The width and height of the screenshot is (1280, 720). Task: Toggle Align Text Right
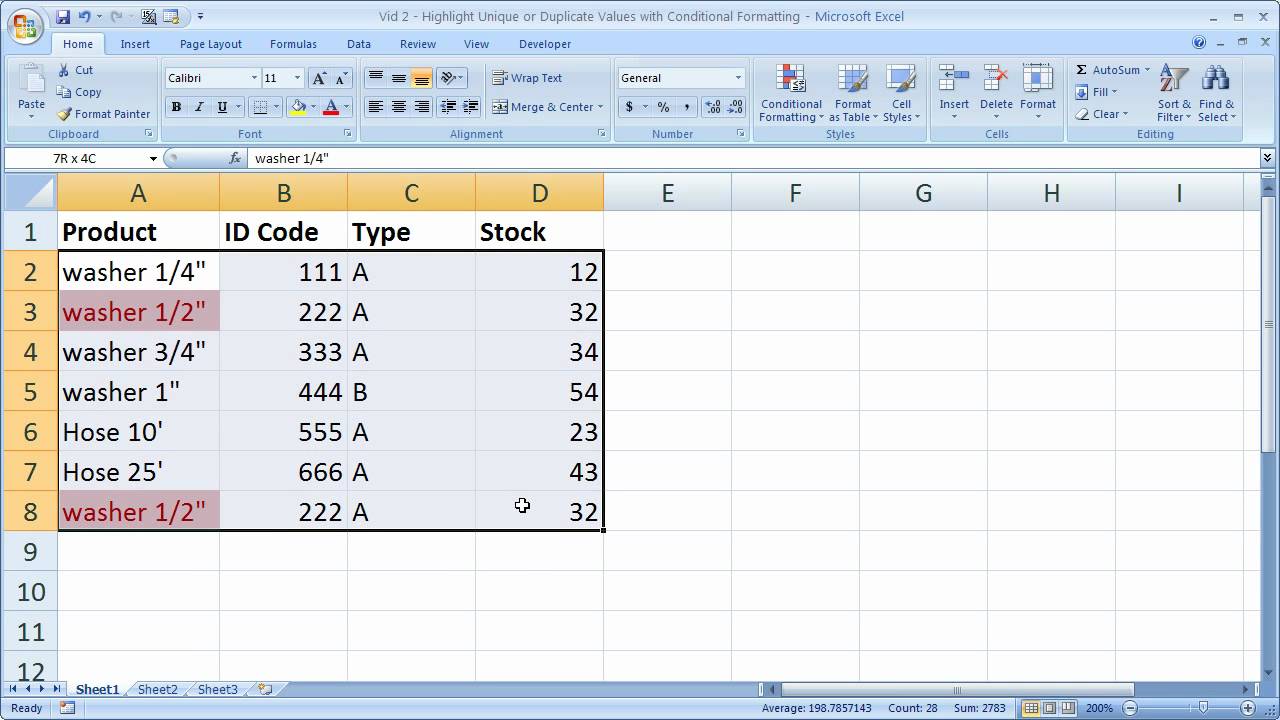(x=422, y=107)
